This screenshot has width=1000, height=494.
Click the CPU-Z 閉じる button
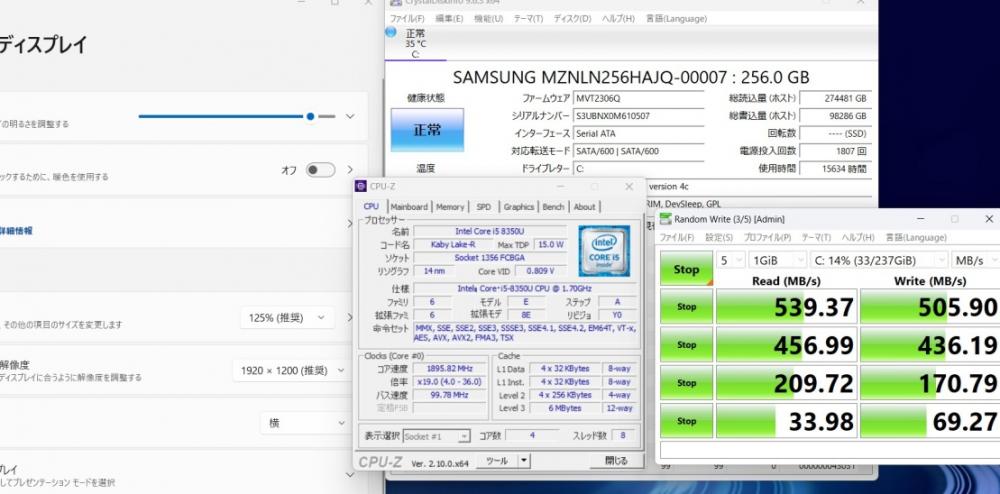click(615, 460)
